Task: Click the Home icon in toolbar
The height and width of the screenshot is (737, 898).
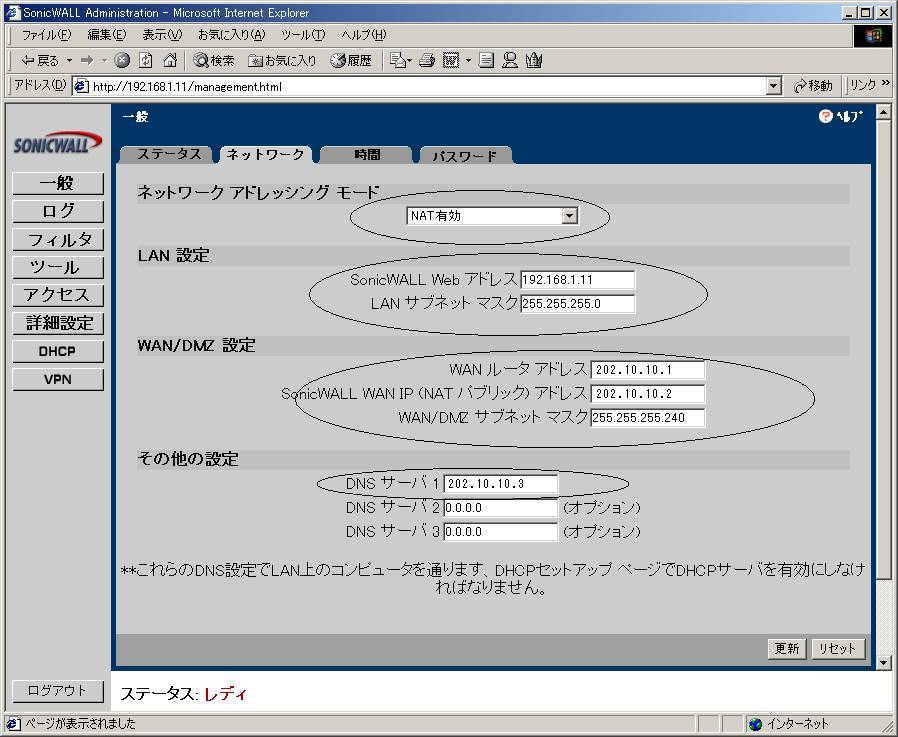Action: click(170, 60)
